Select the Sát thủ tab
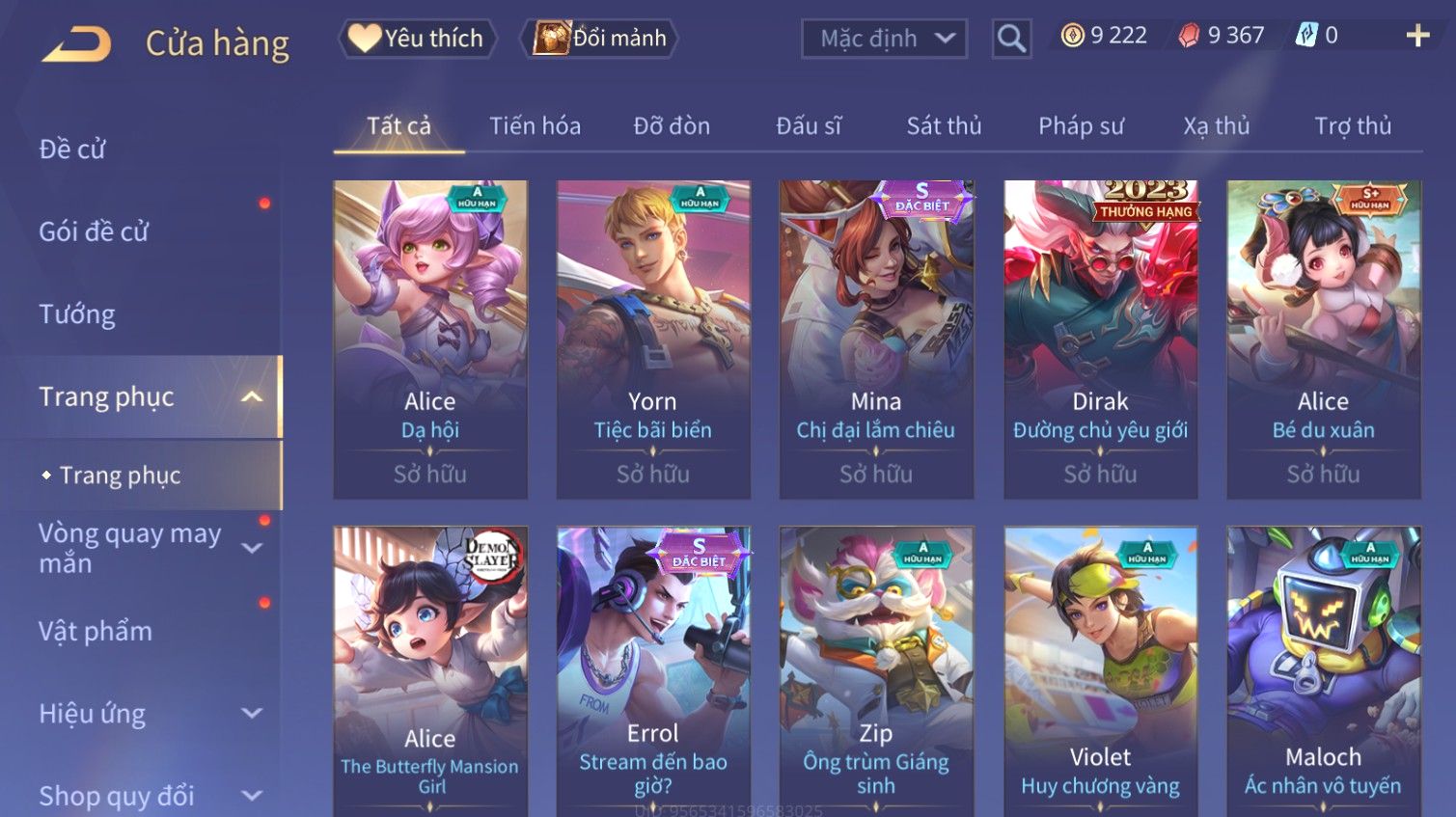This screenshot has width=1456, height=817. point(944,126)
